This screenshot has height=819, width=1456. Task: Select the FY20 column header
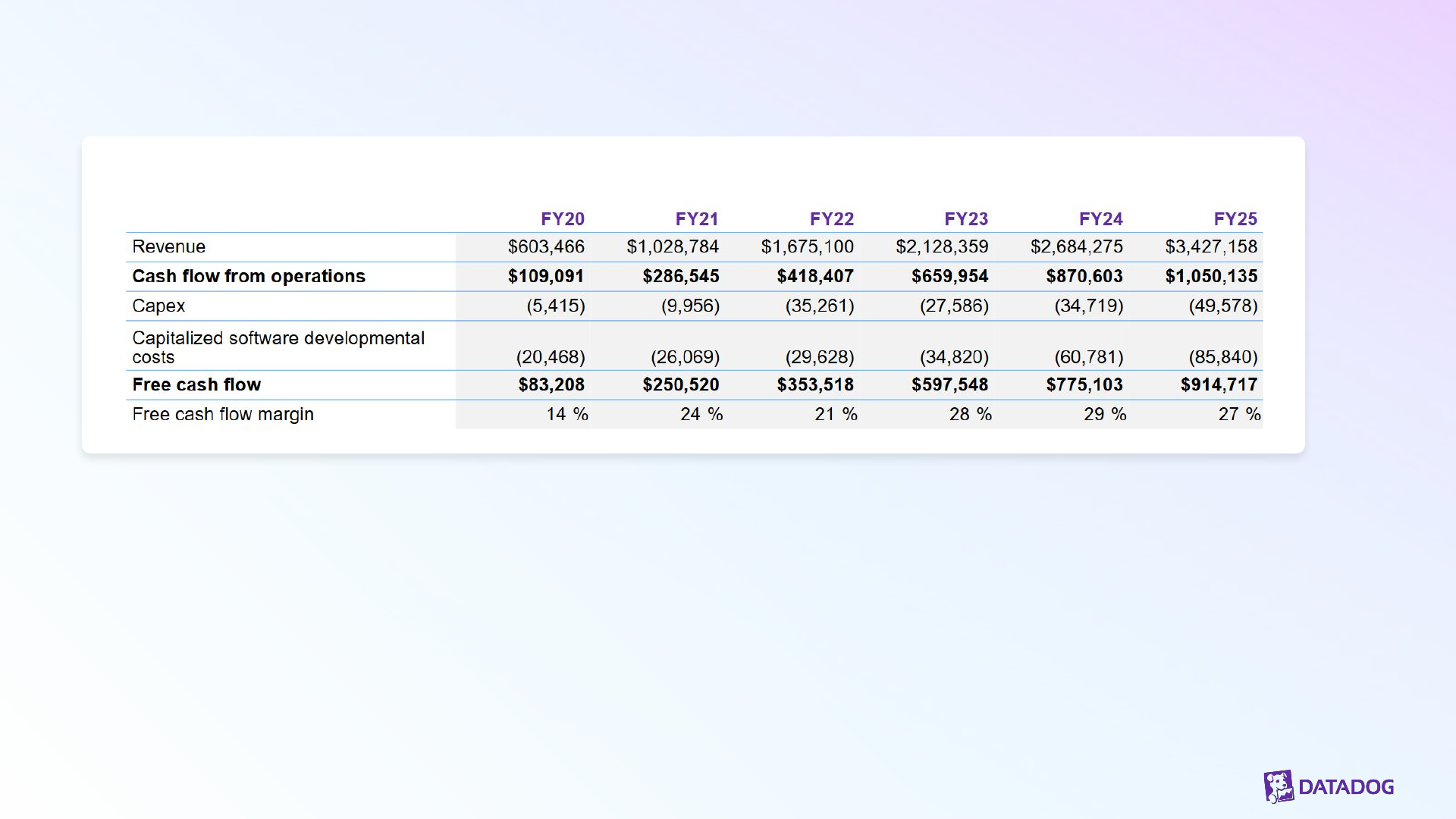tap(562, 219)
